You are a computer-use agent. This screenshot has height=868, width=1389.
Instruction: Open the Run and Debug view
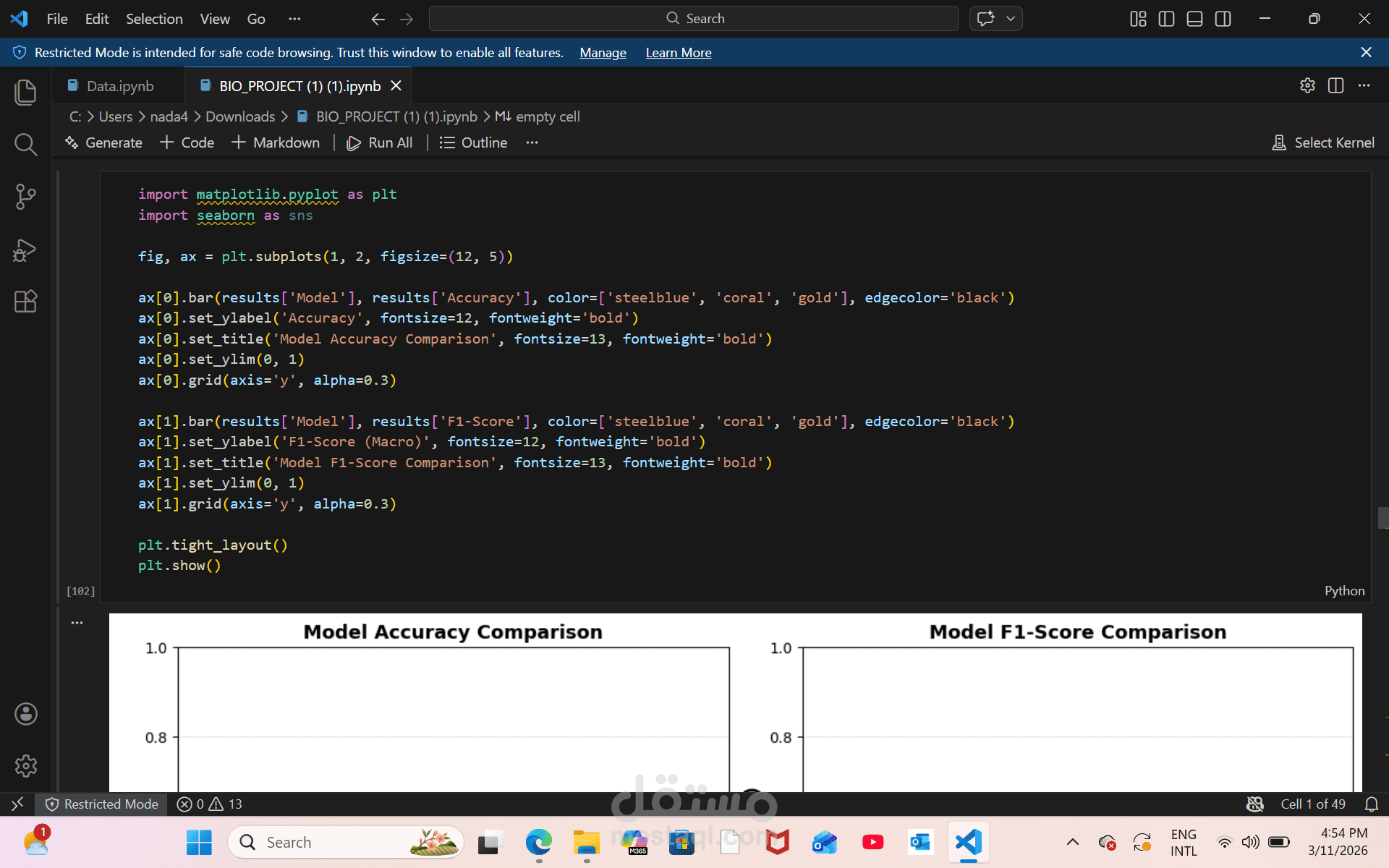click(x=25, y=250)
